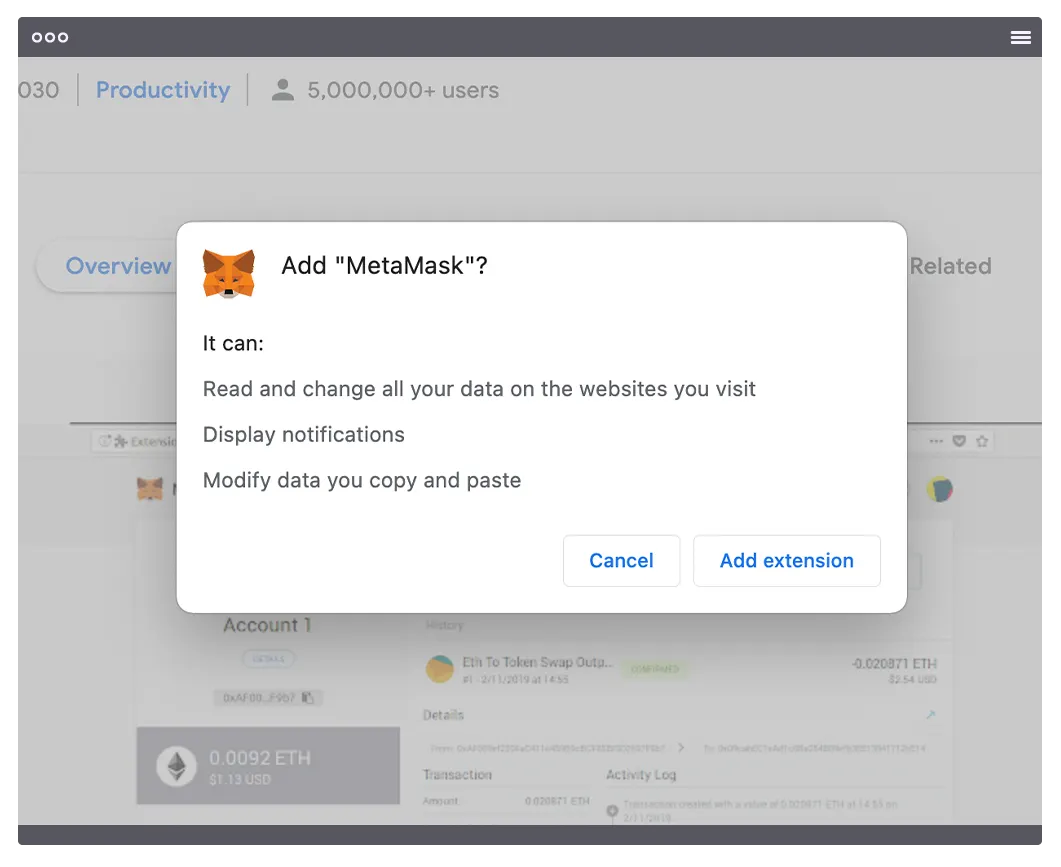Click the Activity Log heading
The width and height of the screenshot is (1061, 867).
(641, 774)
